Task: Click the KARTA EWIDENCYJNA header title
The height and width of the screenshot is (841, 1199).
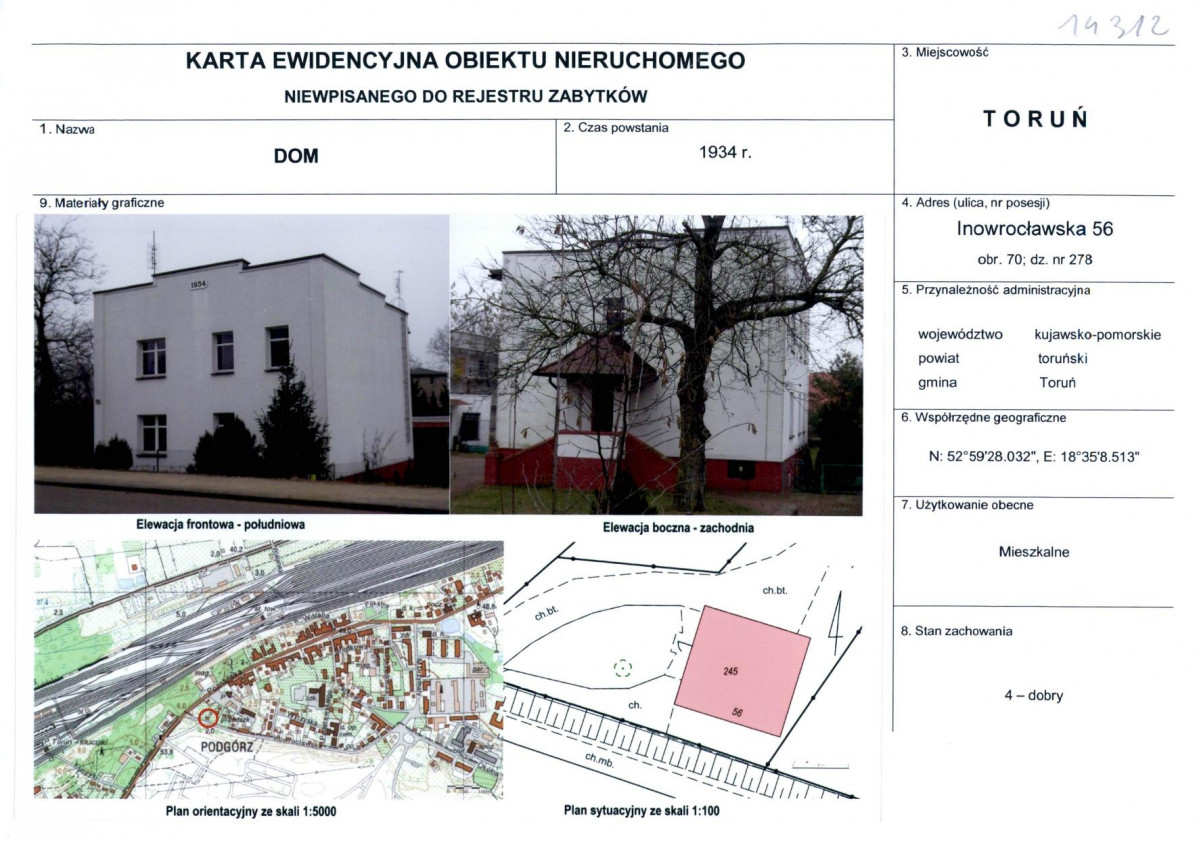Action: click(x=464, y=62)
